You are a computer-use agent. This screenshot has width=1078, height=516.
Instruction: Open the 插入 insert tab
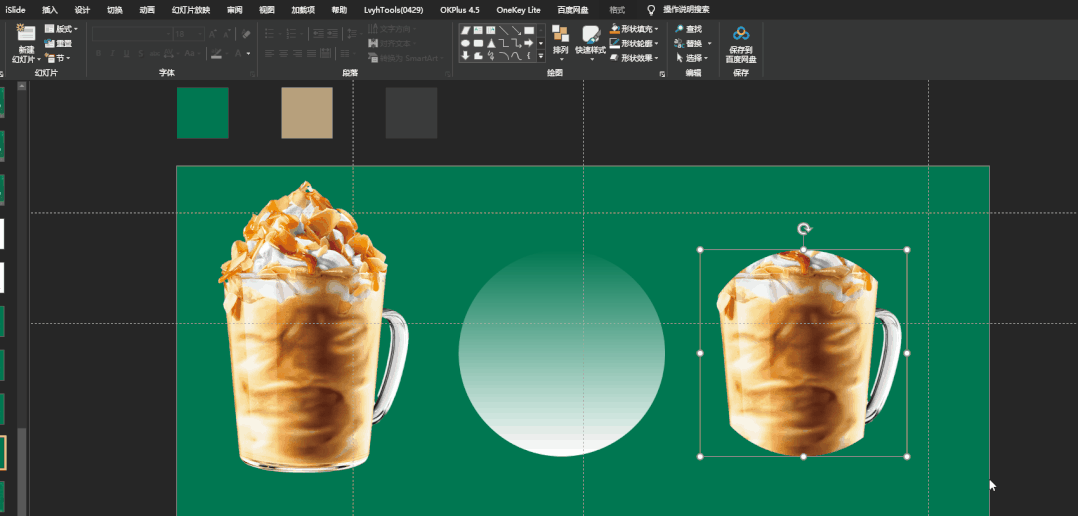pyautogui.click(x=50, y=9)
